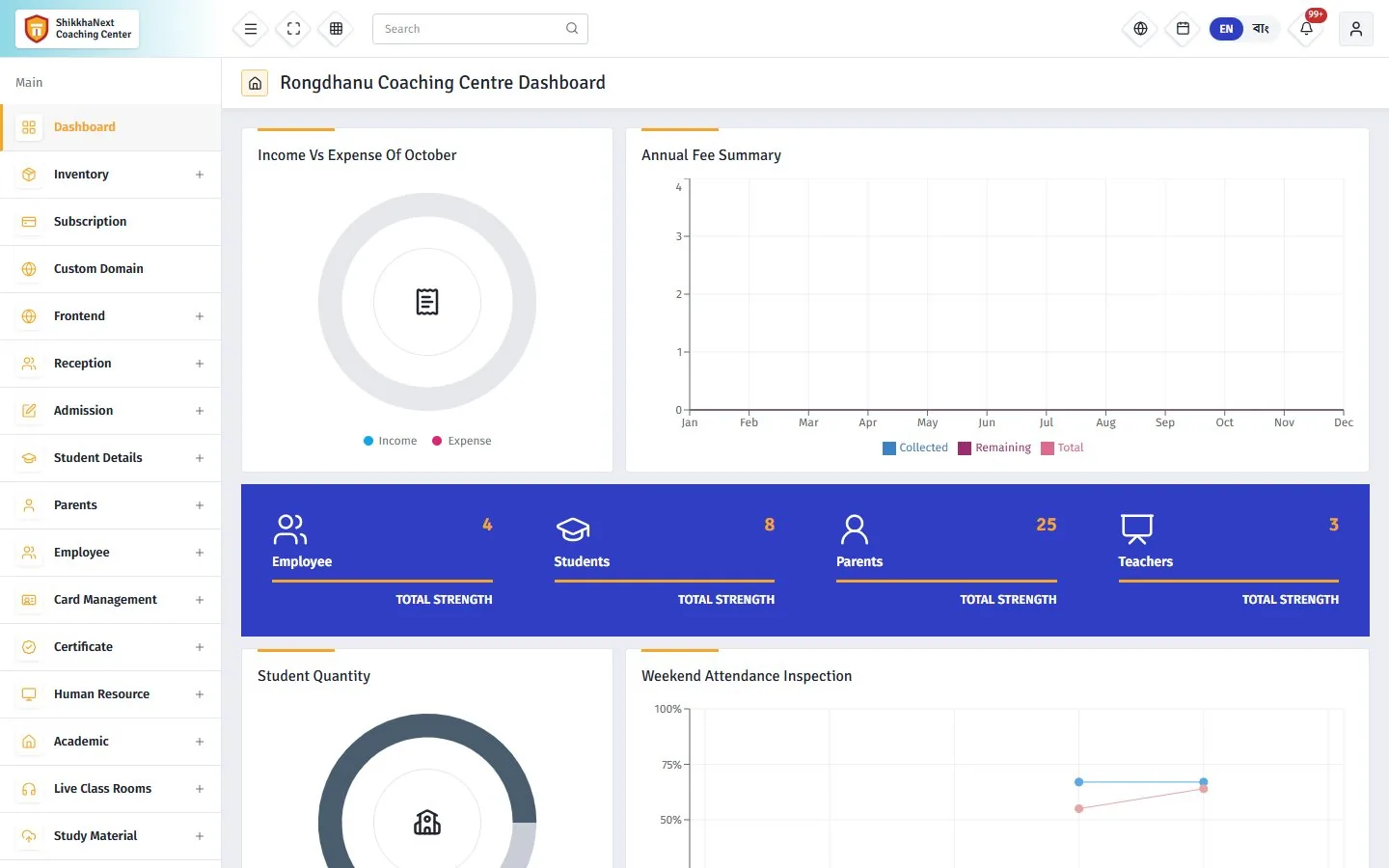Click the receipt icon in income donut
The image size is (1389, 868).
(427, 302)
